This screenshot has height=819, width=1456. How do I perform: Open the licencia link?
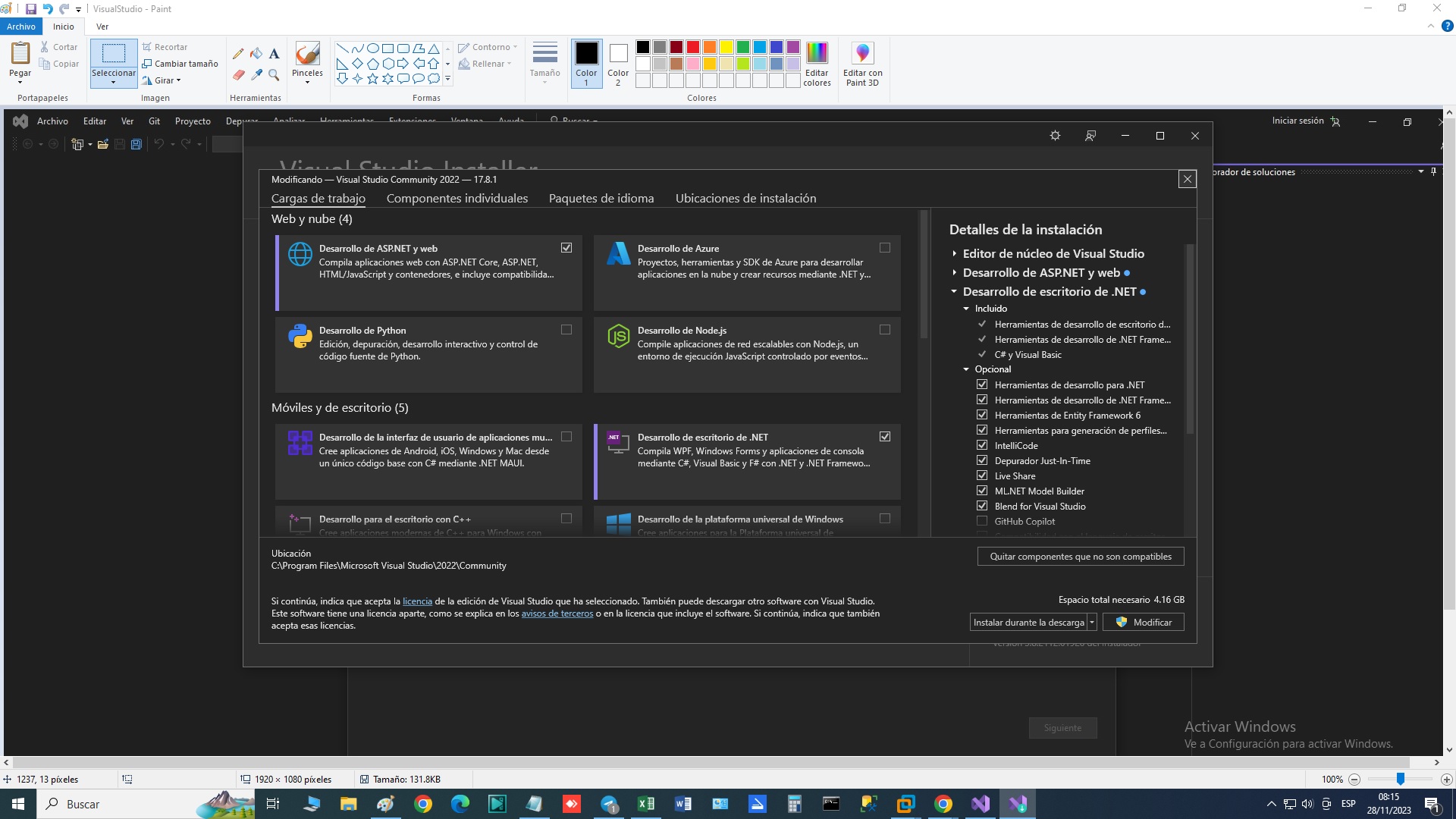(417, 601)
